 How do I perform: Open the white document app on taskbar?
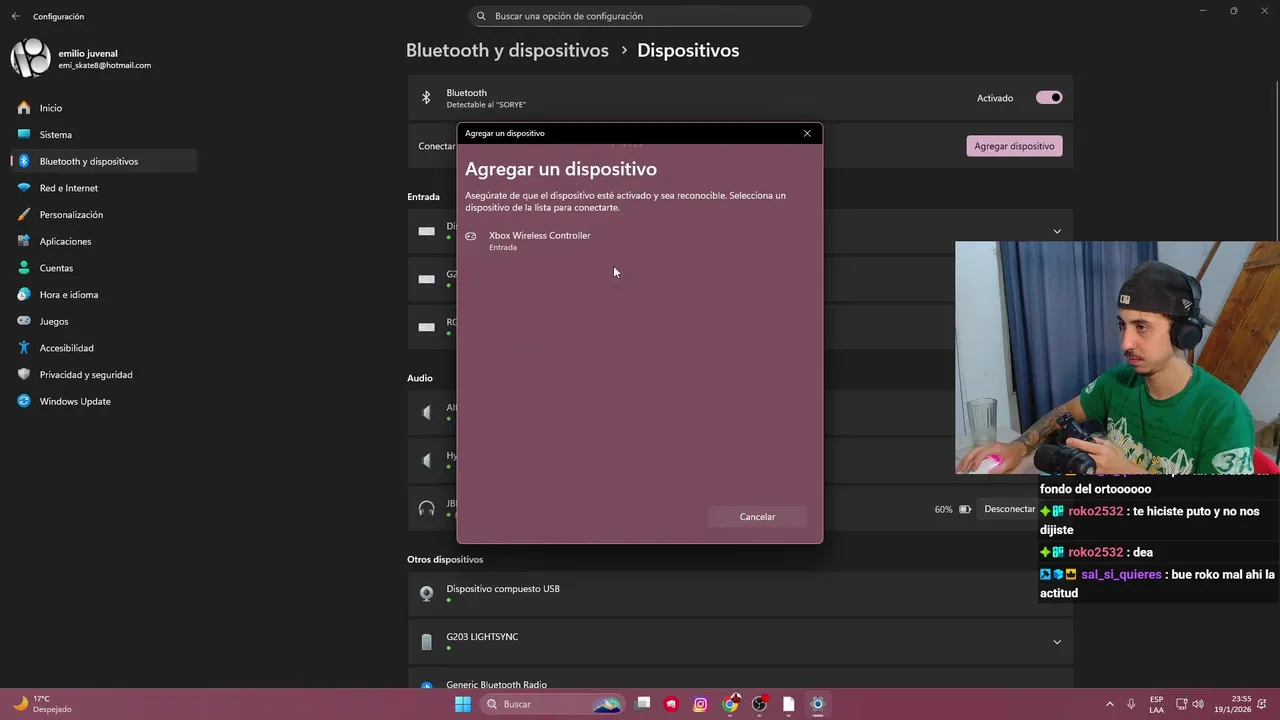(x=789, y=704)
